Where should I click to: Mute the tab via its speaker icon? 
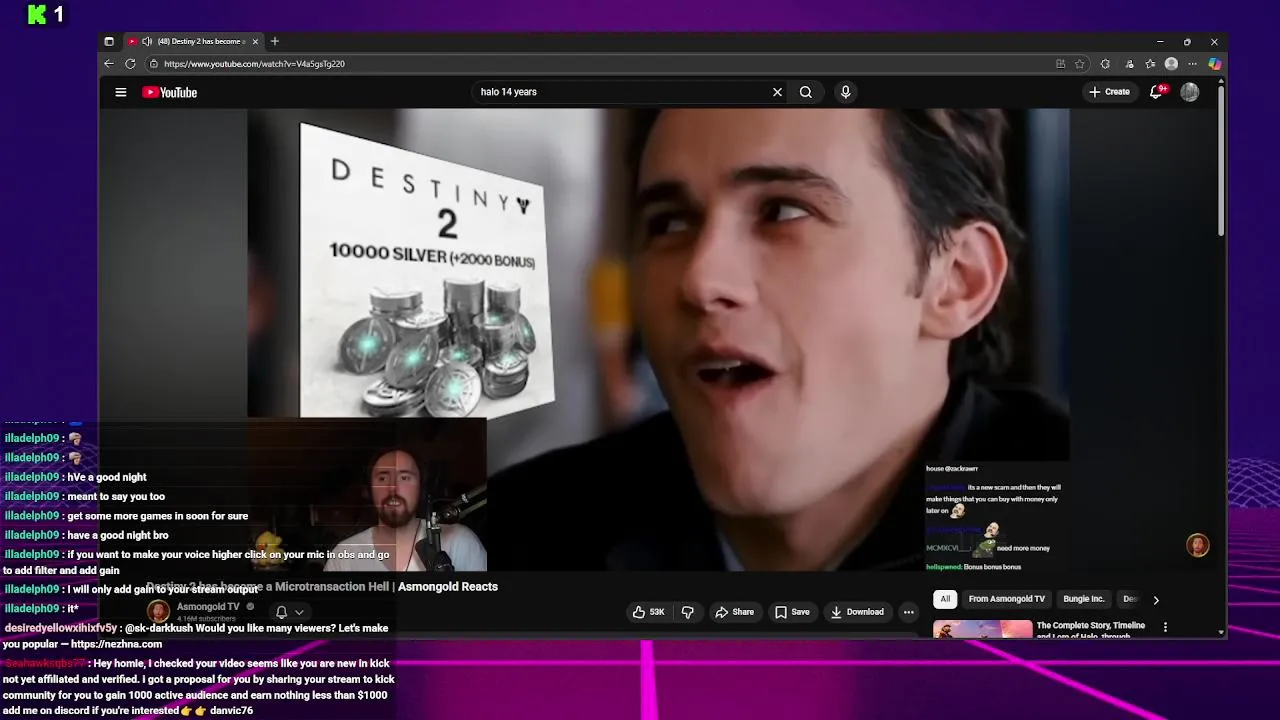click(147, 41)
